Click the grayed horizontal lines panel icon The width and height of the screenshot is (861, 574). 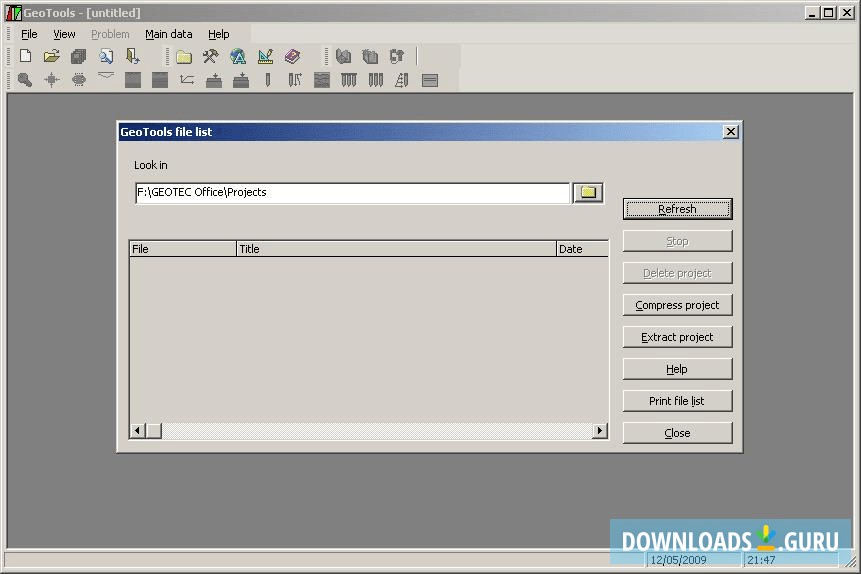tap(429, 81)
